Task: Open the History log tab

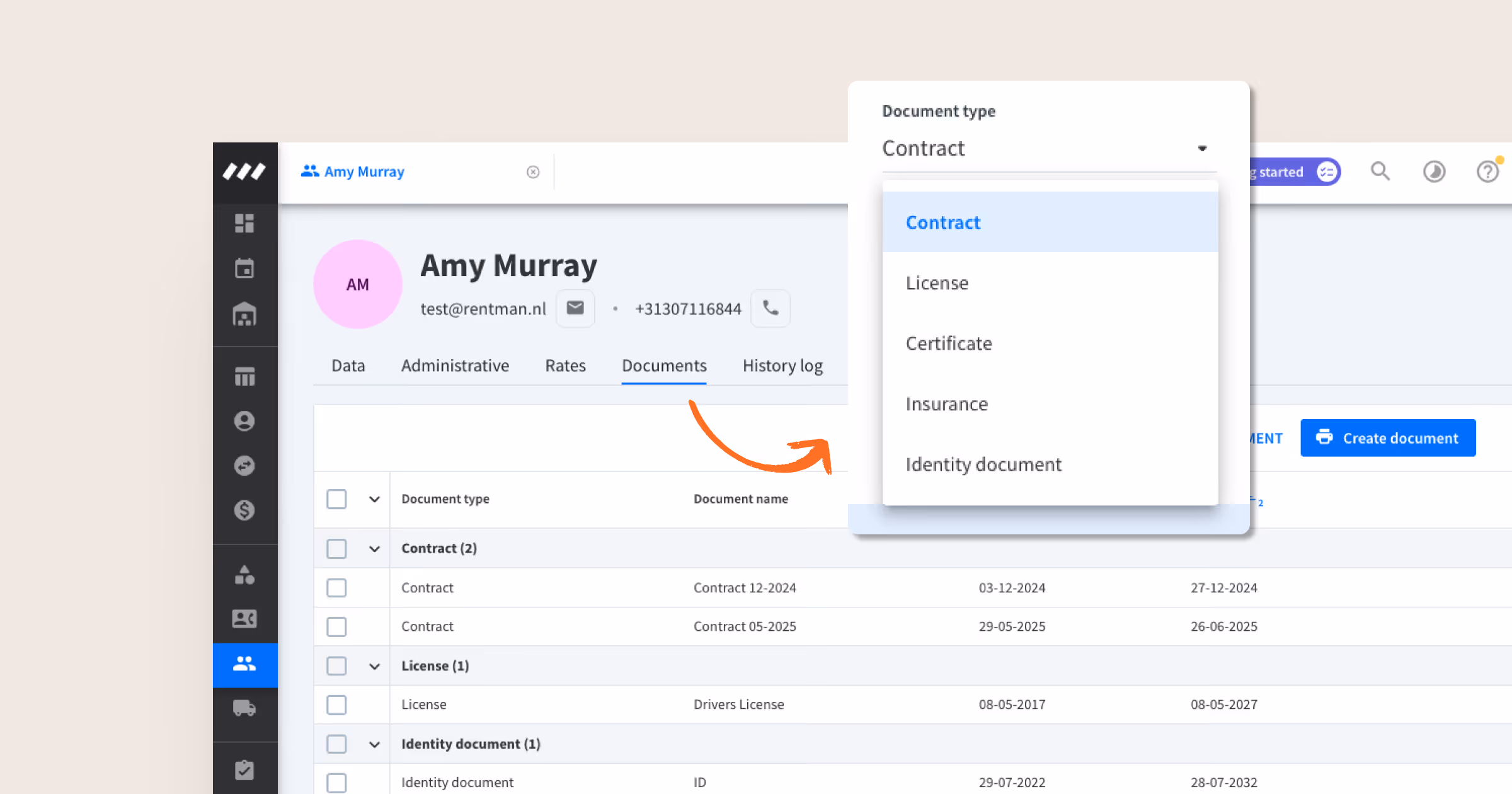Action: (x=782, y=365)
